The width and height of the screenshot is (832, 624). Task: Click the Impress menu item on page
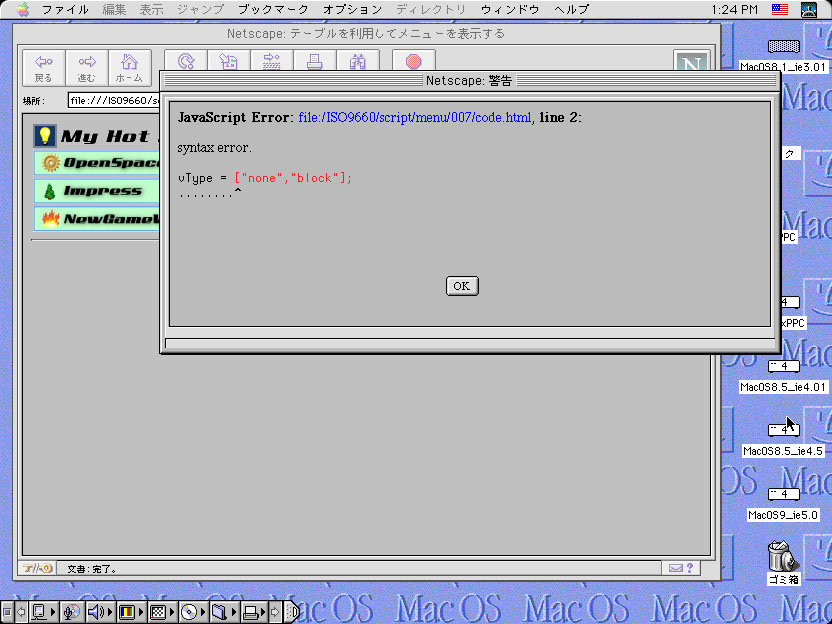click(97, 191)
